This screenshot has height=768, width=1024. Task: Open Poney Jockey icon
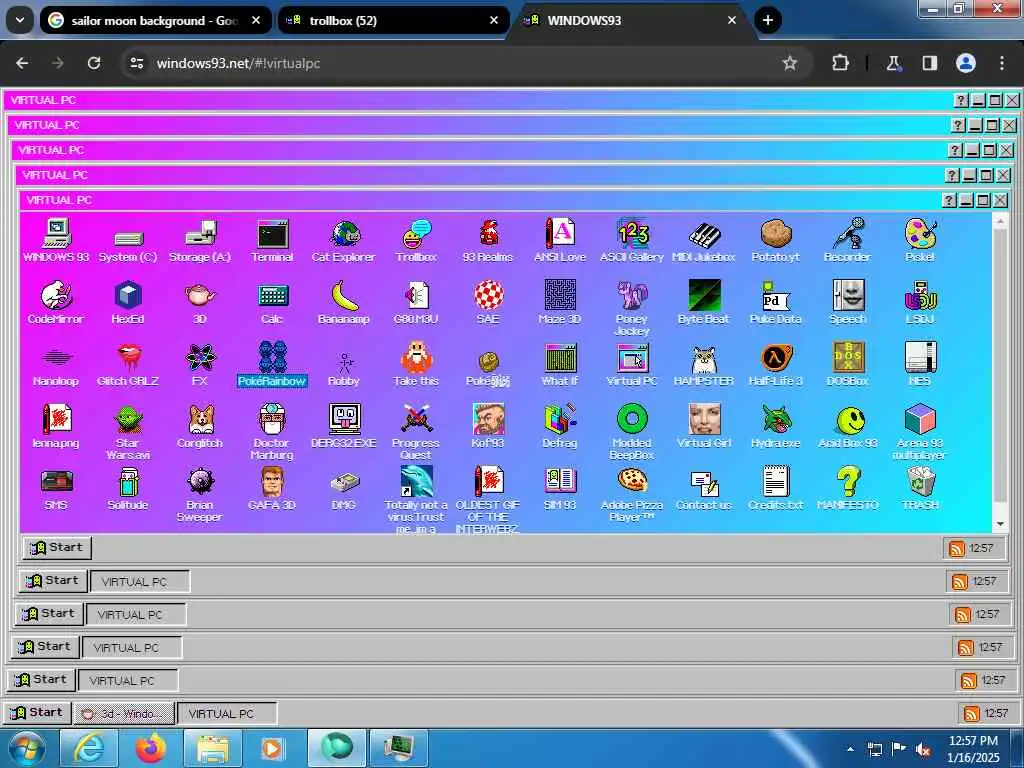[x=632, y=308]
